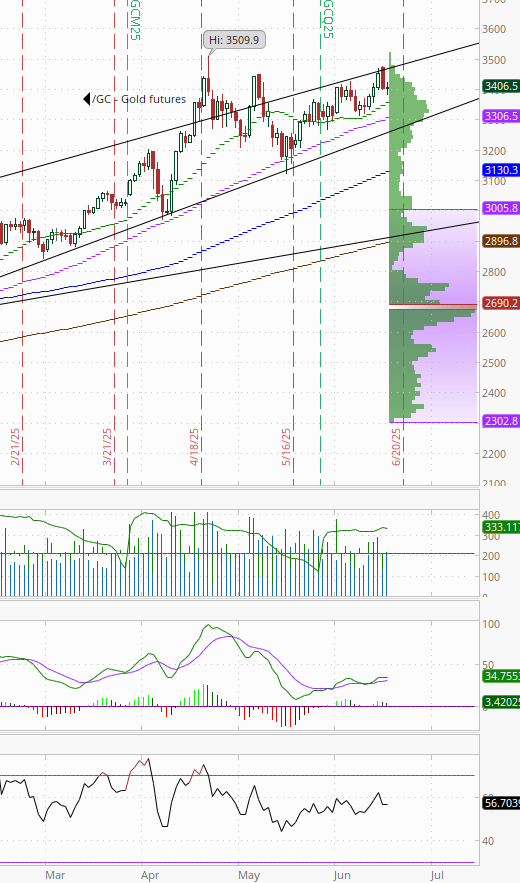Click the 40 level on RSI axis
The width and height of the screenshot is (520, 883).
pos(489,841)
